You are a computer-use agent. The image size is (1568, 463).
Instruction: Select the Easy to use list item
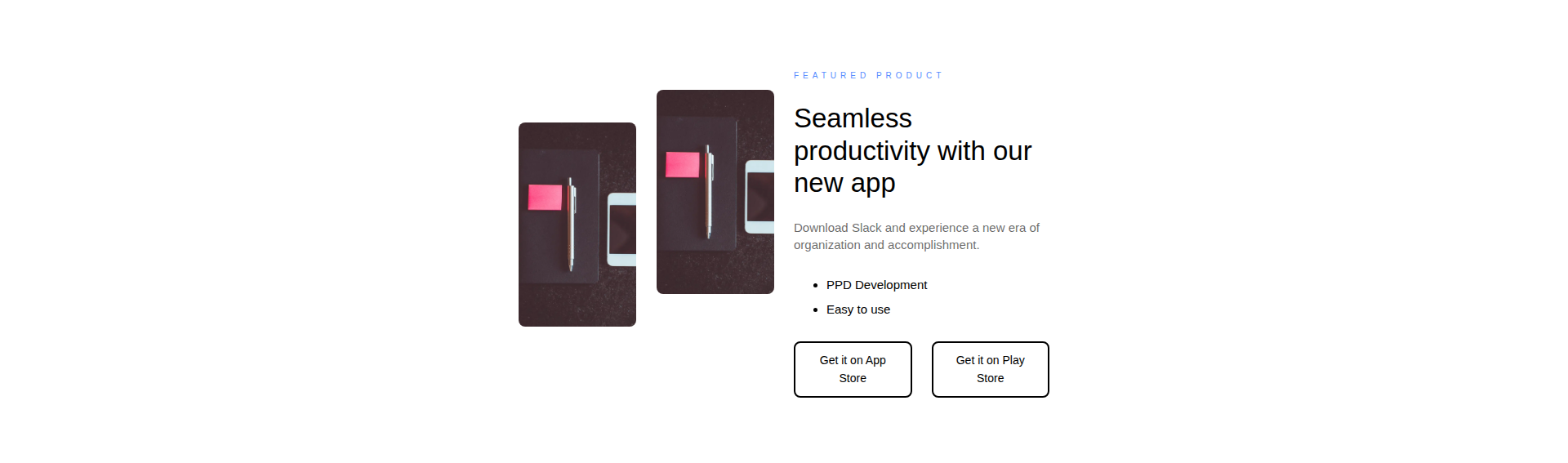(x=858, y=309)
